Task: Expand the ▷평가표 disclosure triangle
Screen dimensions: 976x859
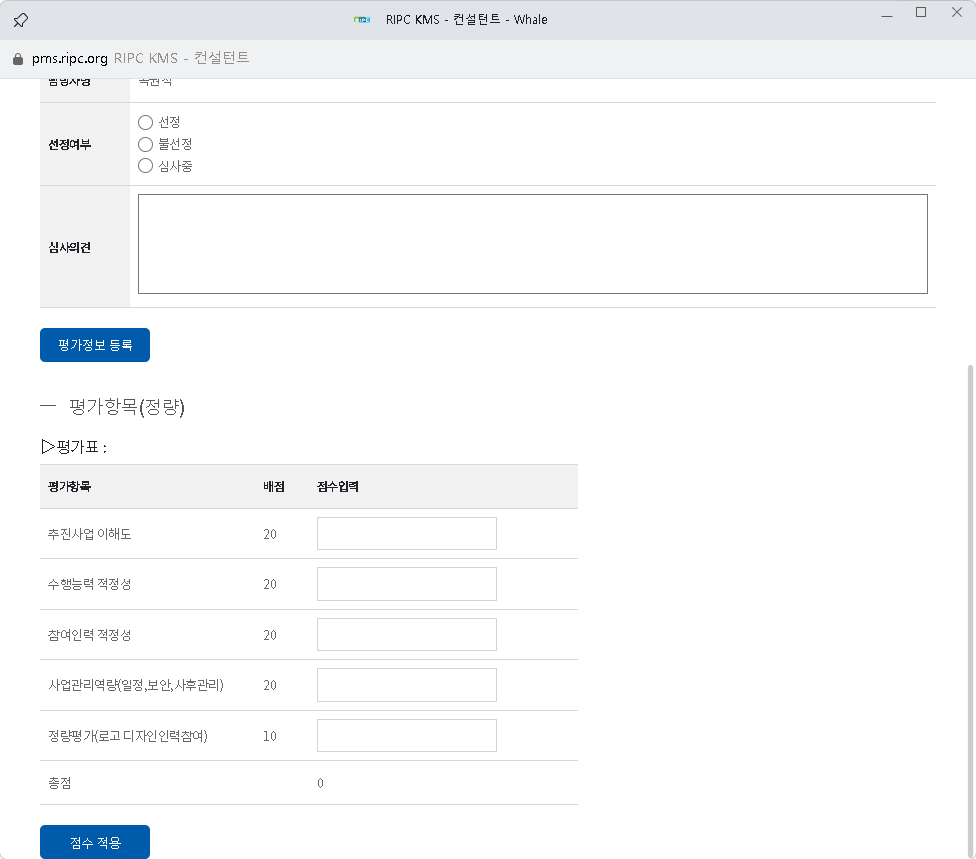Action: [47, 447]
